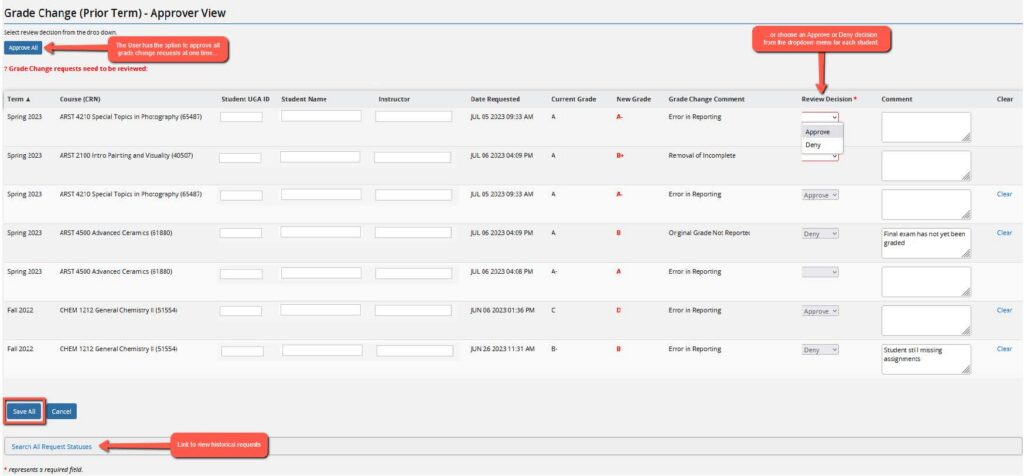The width and height of the screenshot is (1024, 476).
Task: Click the Date Requested column header
Action: (x=495, y=99)
